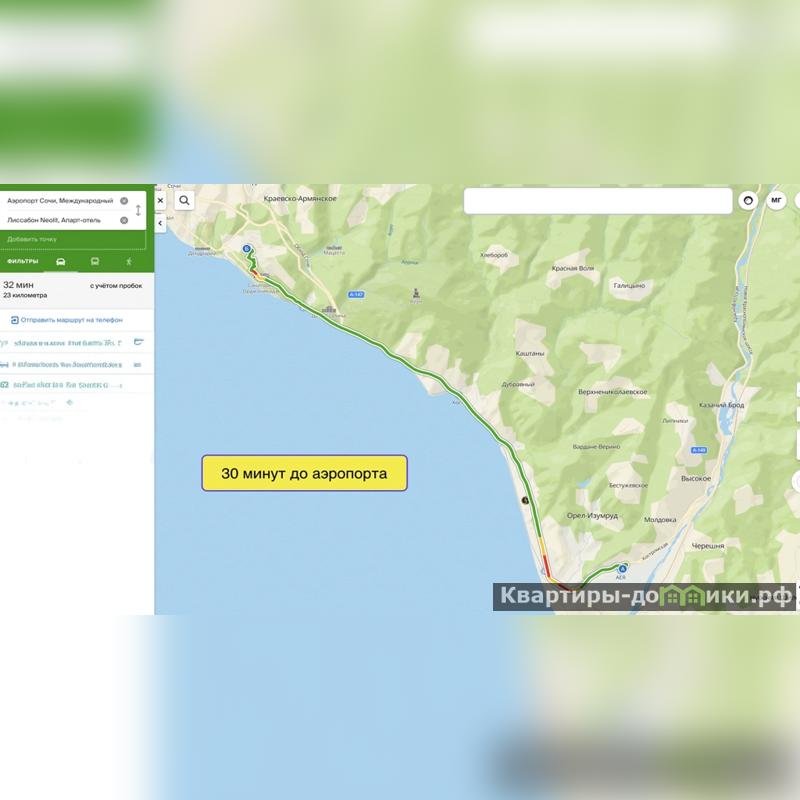Clear the Аэропорт Сочи start point field
Screen dimensions: 800x800
[124, 201]
